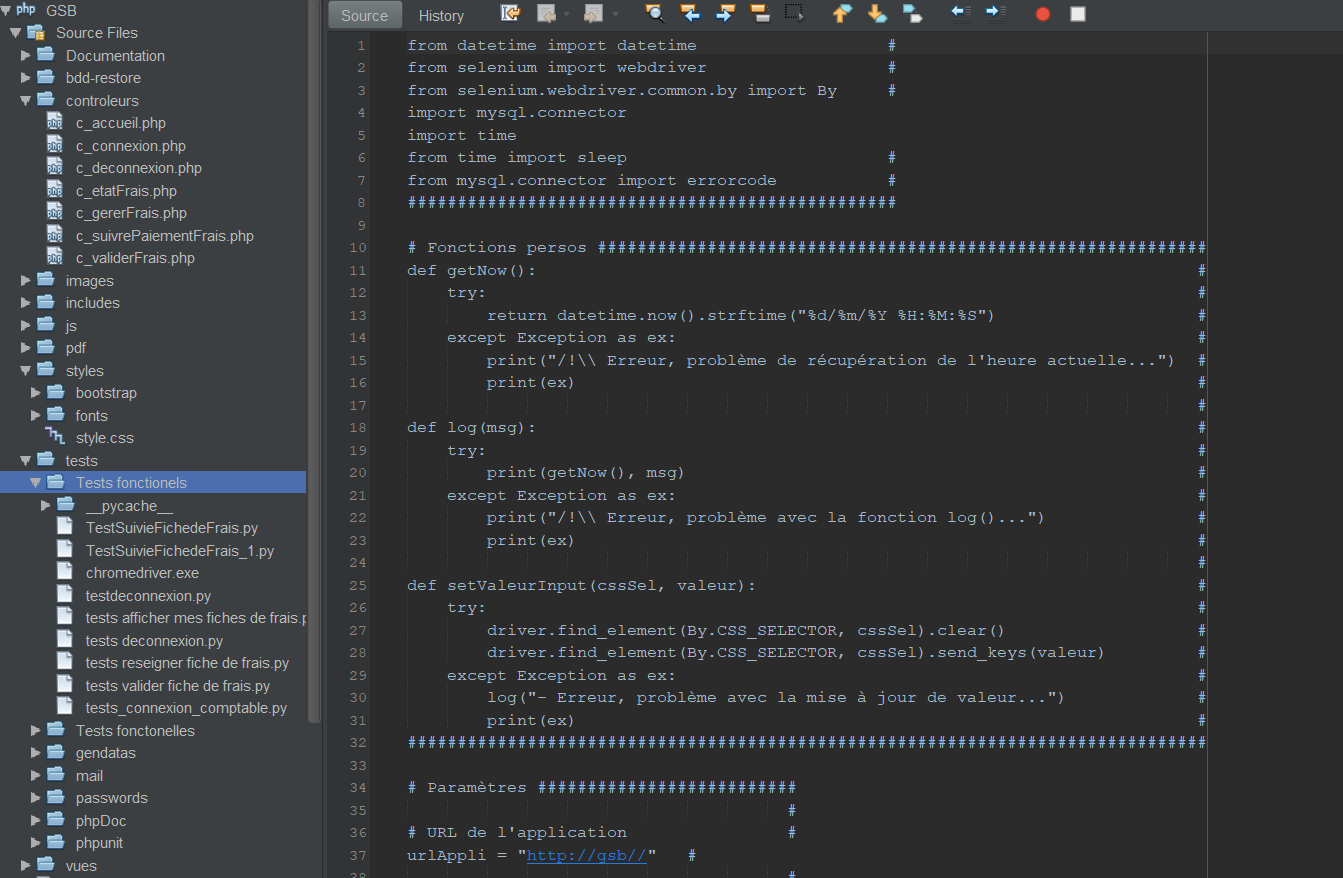Select tests reseigner fiche de frais.py

pos(187,663)
